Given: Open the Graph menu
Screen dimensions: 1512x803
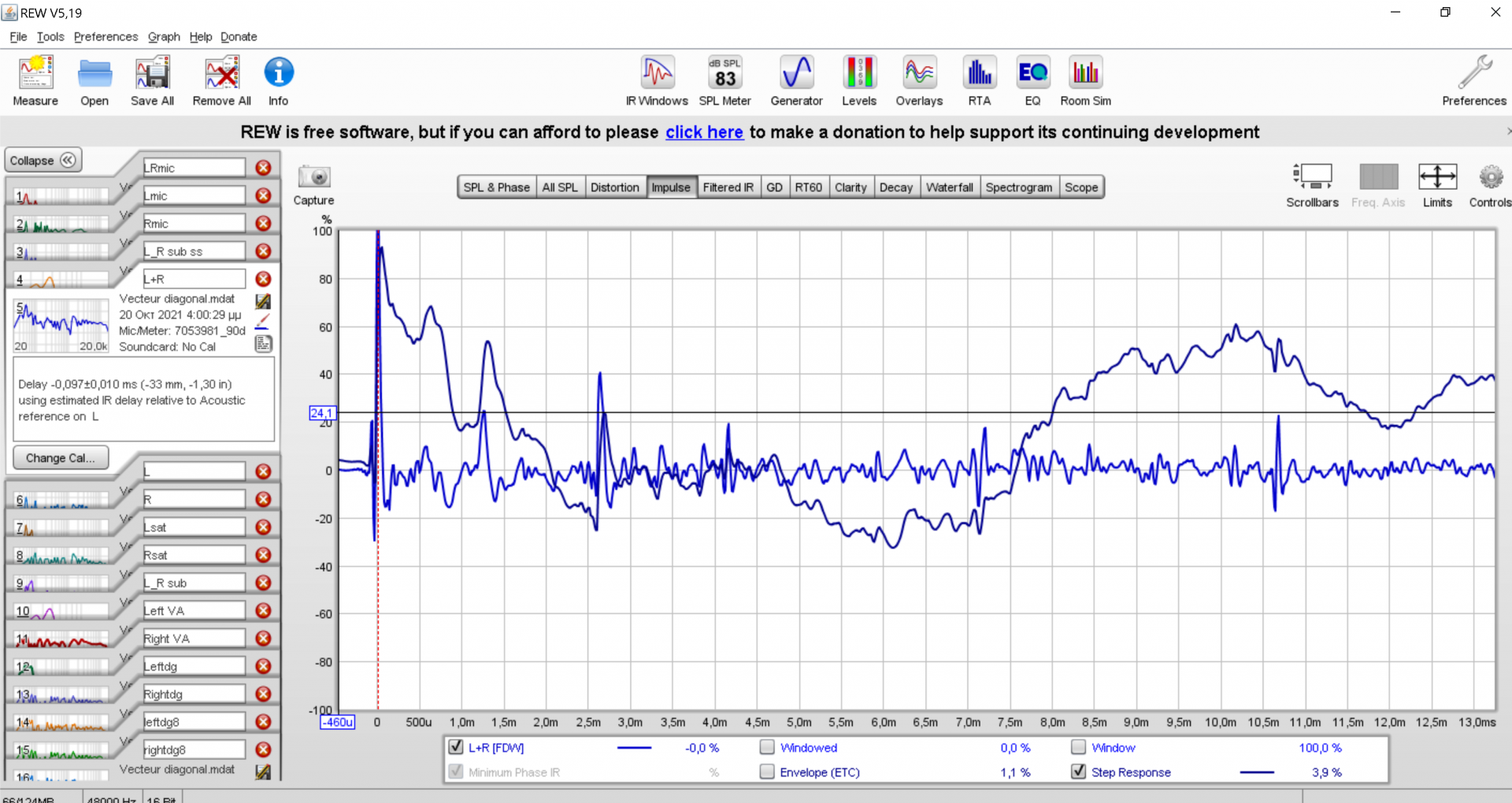Looking at the screenshot, I should (x=164, y=37).
